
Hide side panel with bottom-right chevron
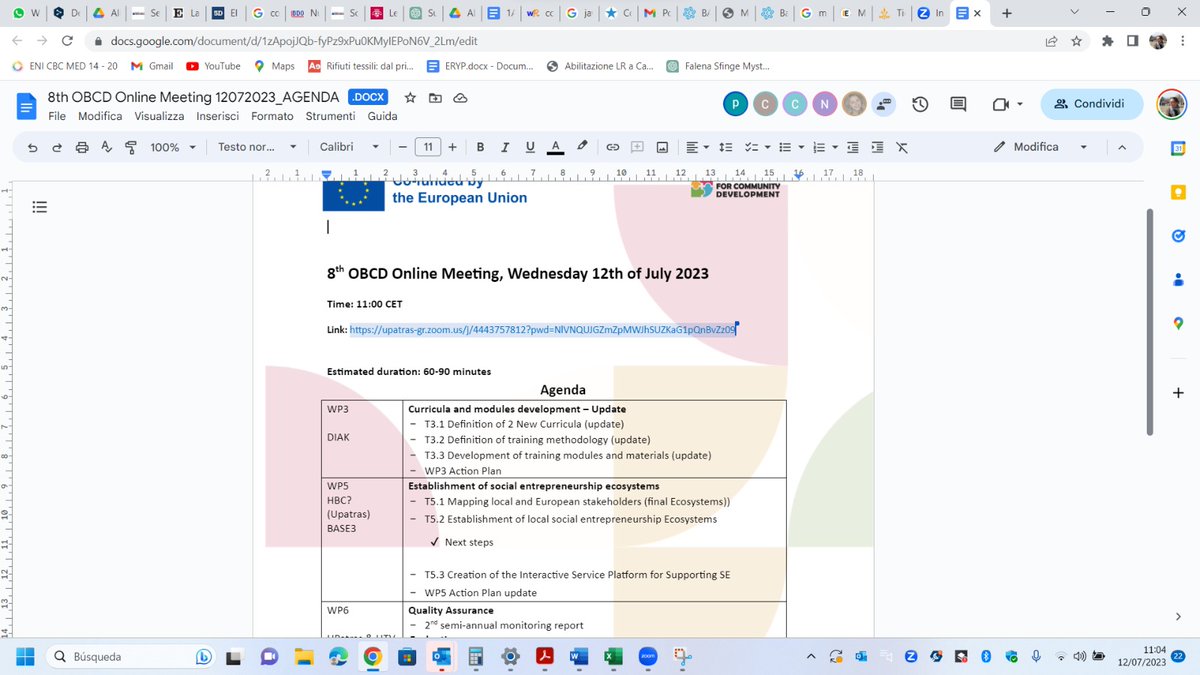pyautogui.click(x=1178, y=616)
